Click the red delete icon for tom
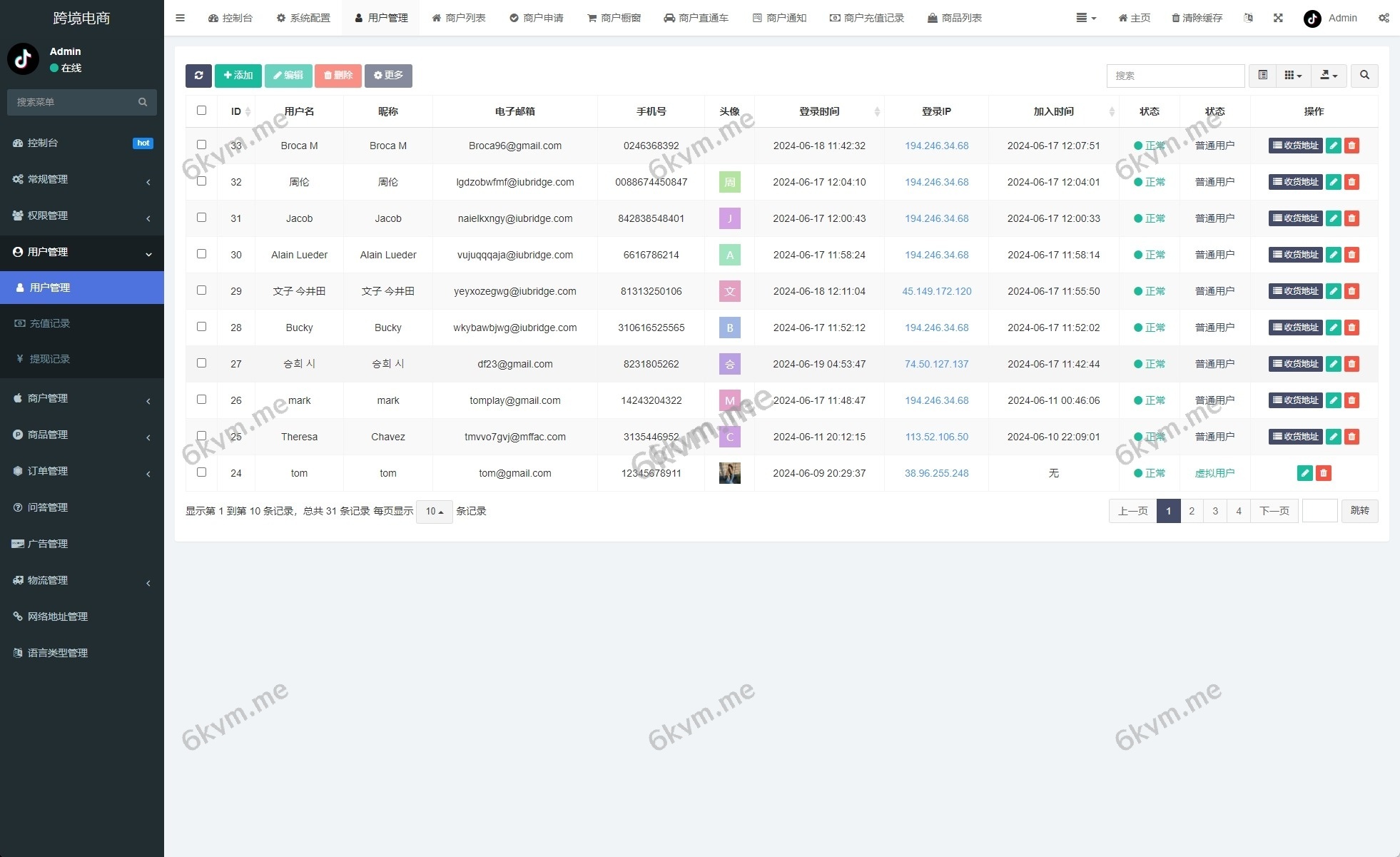This screenshot has height=857, width=1400. pyautogui.click(x=1323, y=473)
